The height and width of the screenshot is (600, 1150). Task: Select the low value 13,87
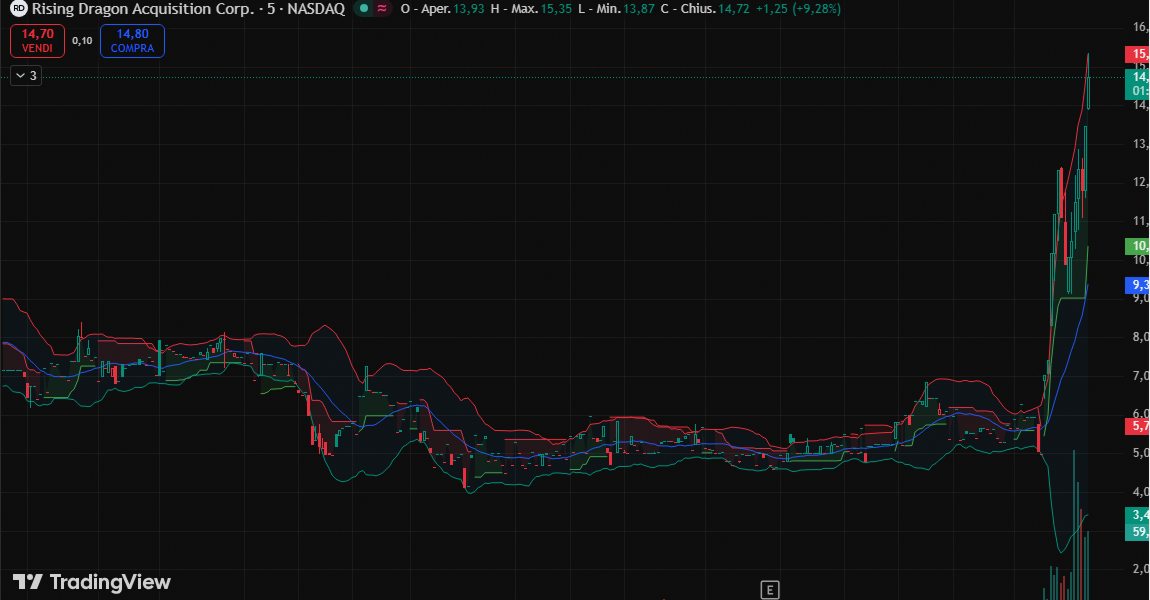tap(639, 9)
